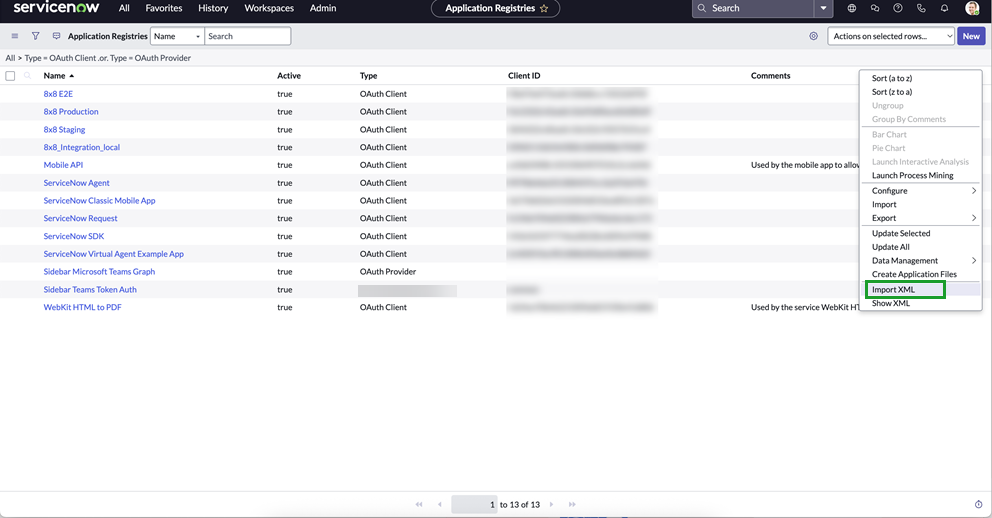
Task: Click the response time clock icon
Action: coord(978,504)
